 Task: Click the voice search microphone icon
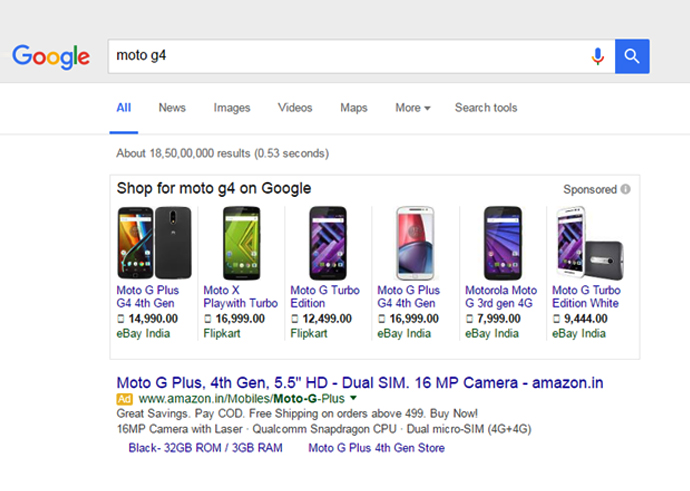(x=598, y=56)
